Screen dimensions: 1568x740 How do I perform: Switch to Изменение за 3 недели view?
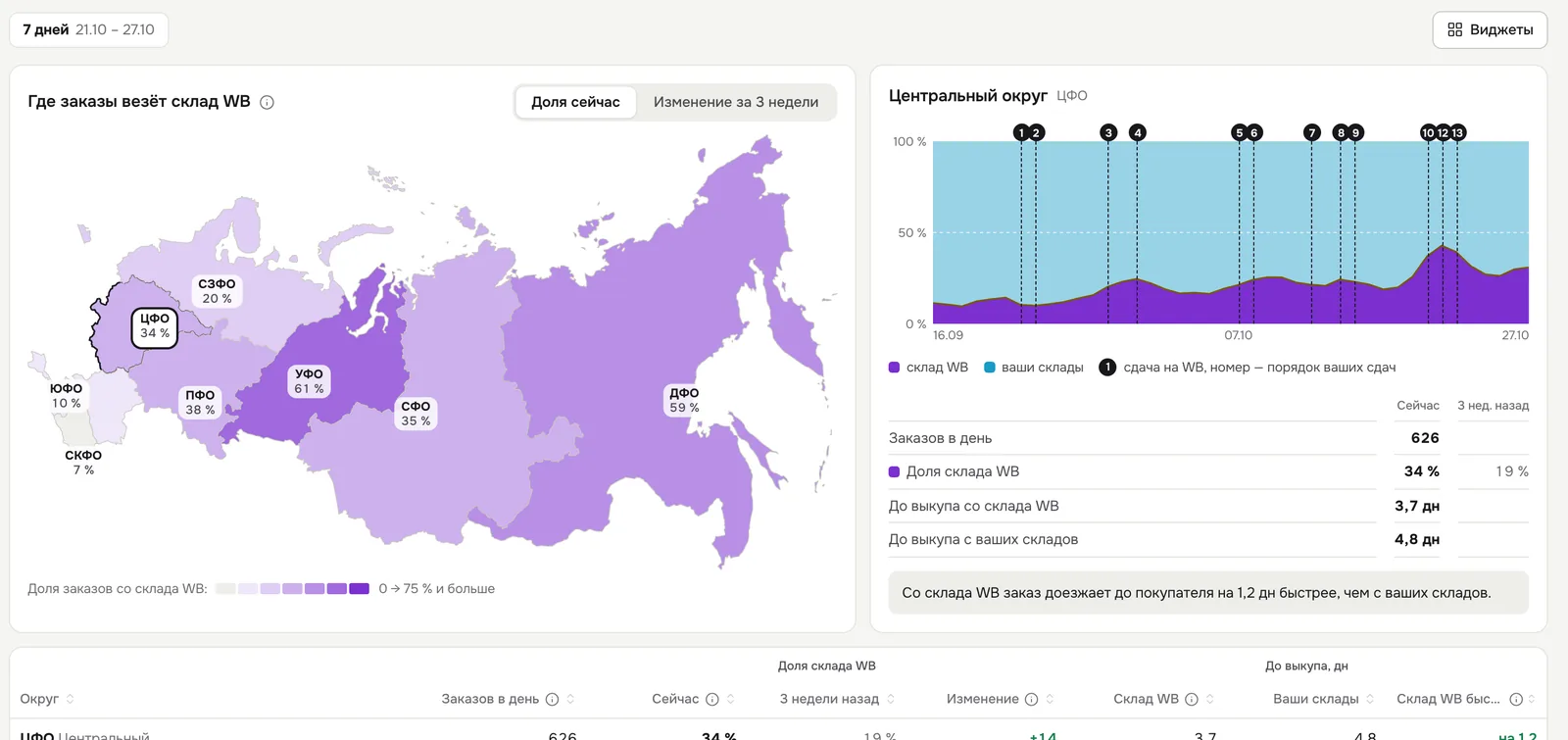click(736, 102)
